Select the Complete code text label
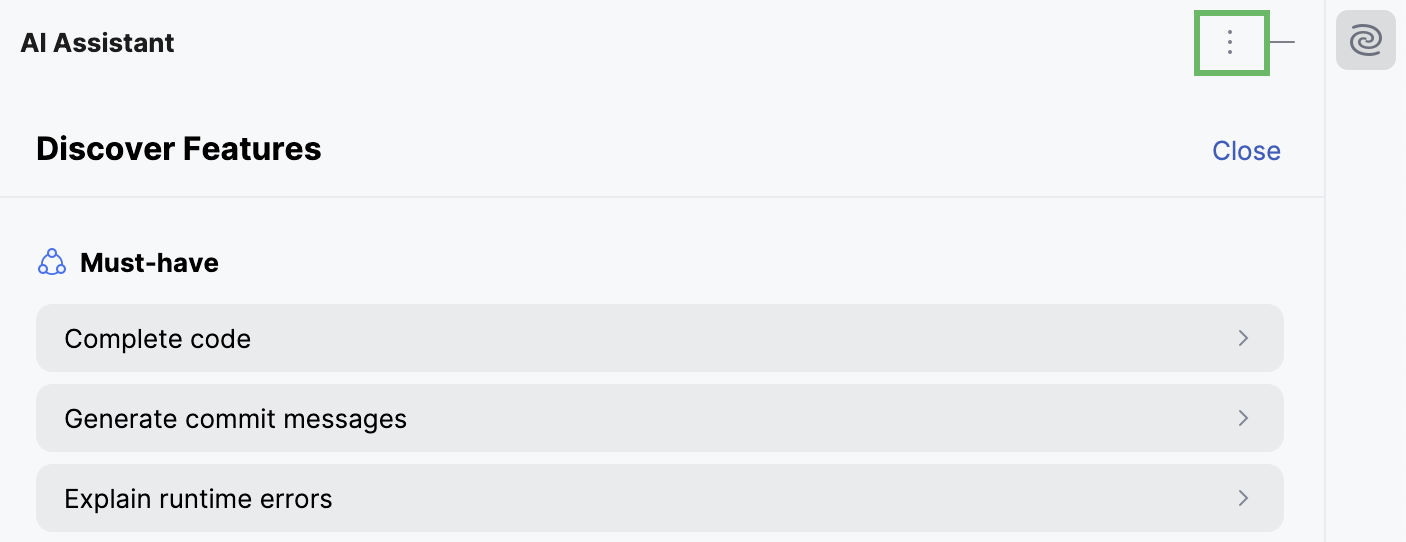Image resolution: width=1406 pixels, height=542 pixels. (158, 339)
